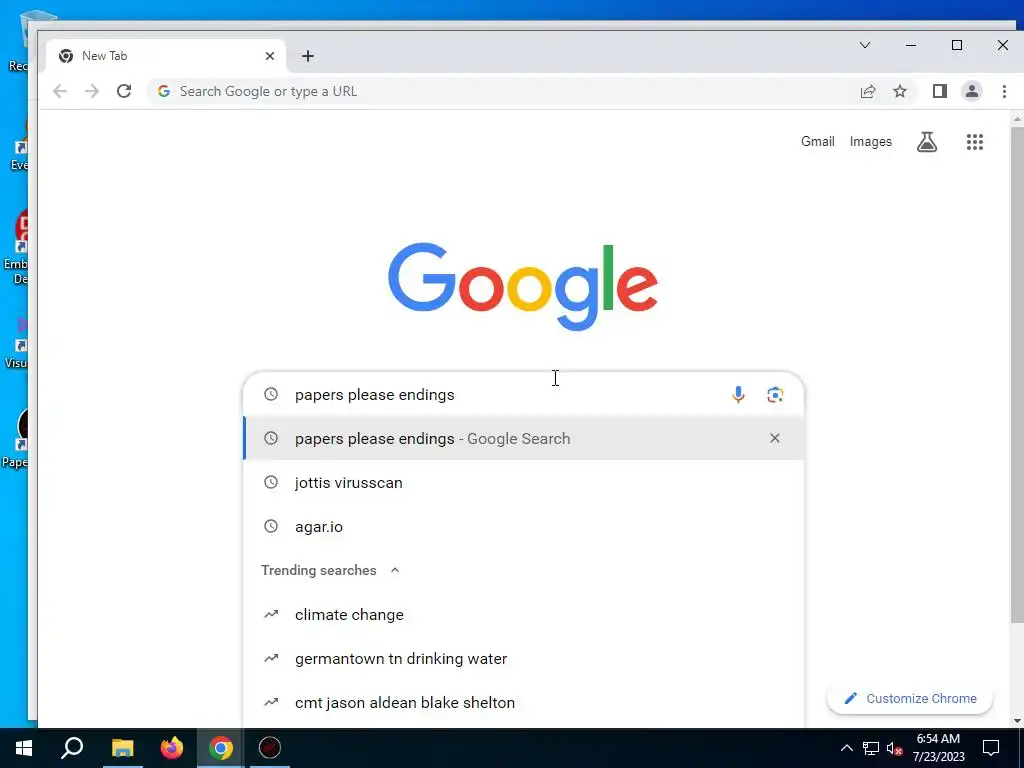This screenshot has width=1024, height=768.
Task: Click Customize Chrome button
Action: click(910, 698)
